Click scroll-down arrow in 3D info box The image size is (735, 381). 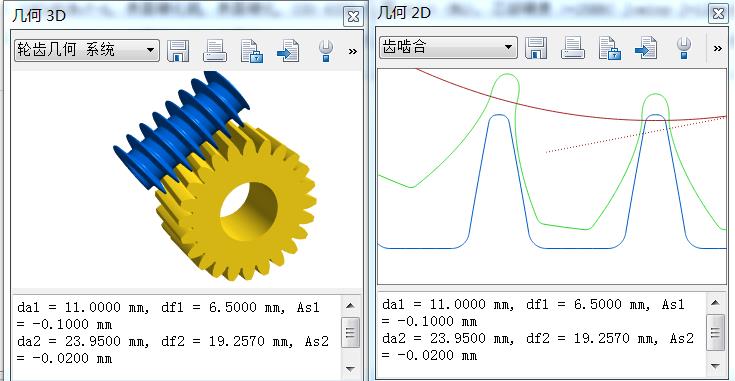coord(350,369)
